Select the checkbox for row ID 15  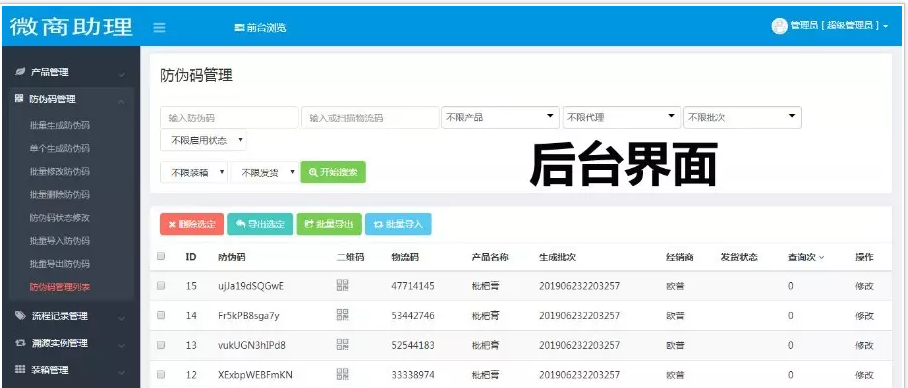161,285
